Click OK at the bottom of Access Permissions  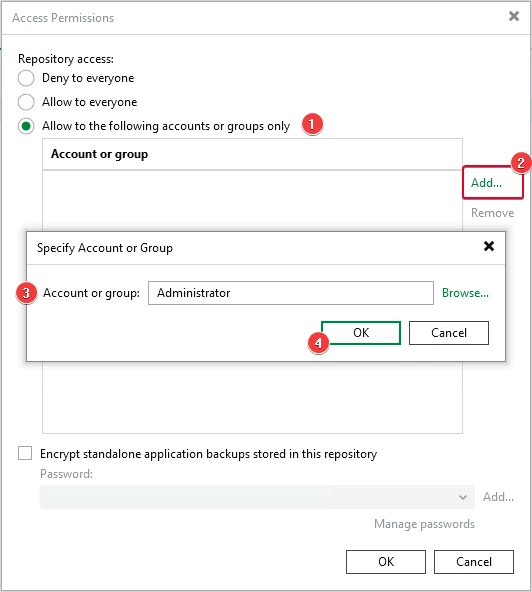click(x=386, y=562)
